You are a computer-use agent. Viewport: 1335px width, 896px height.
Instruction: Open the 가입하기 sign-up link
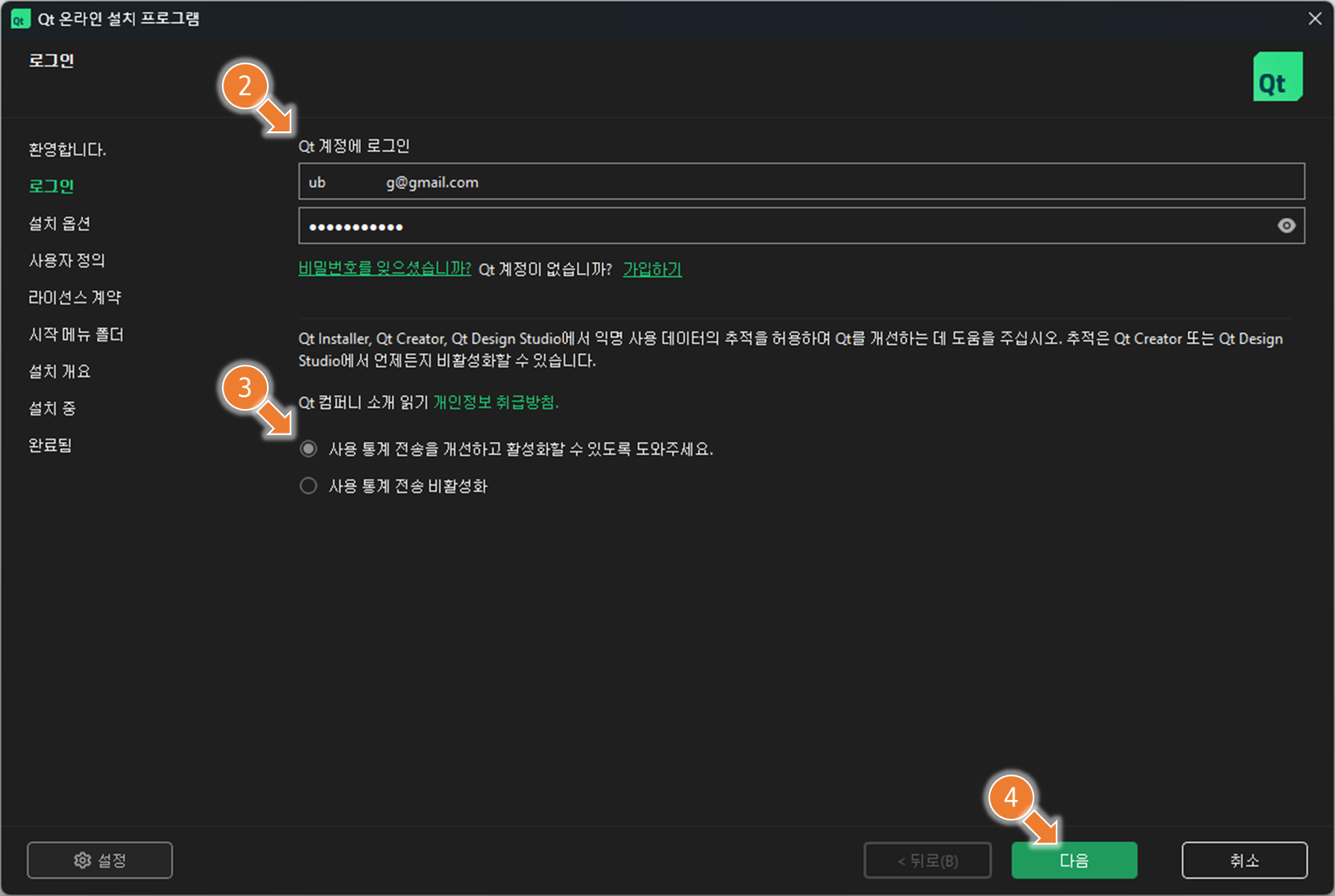click(652, 269)
